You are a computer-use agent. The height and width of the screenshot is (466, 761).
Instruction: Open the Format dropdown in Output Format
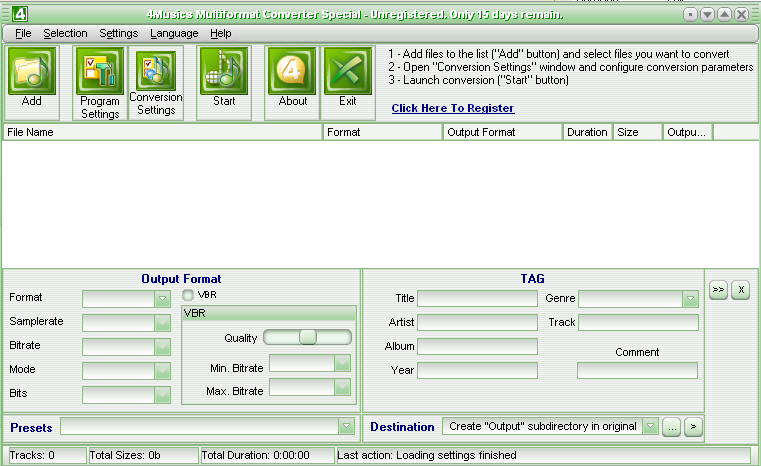(x=163, y=299)
